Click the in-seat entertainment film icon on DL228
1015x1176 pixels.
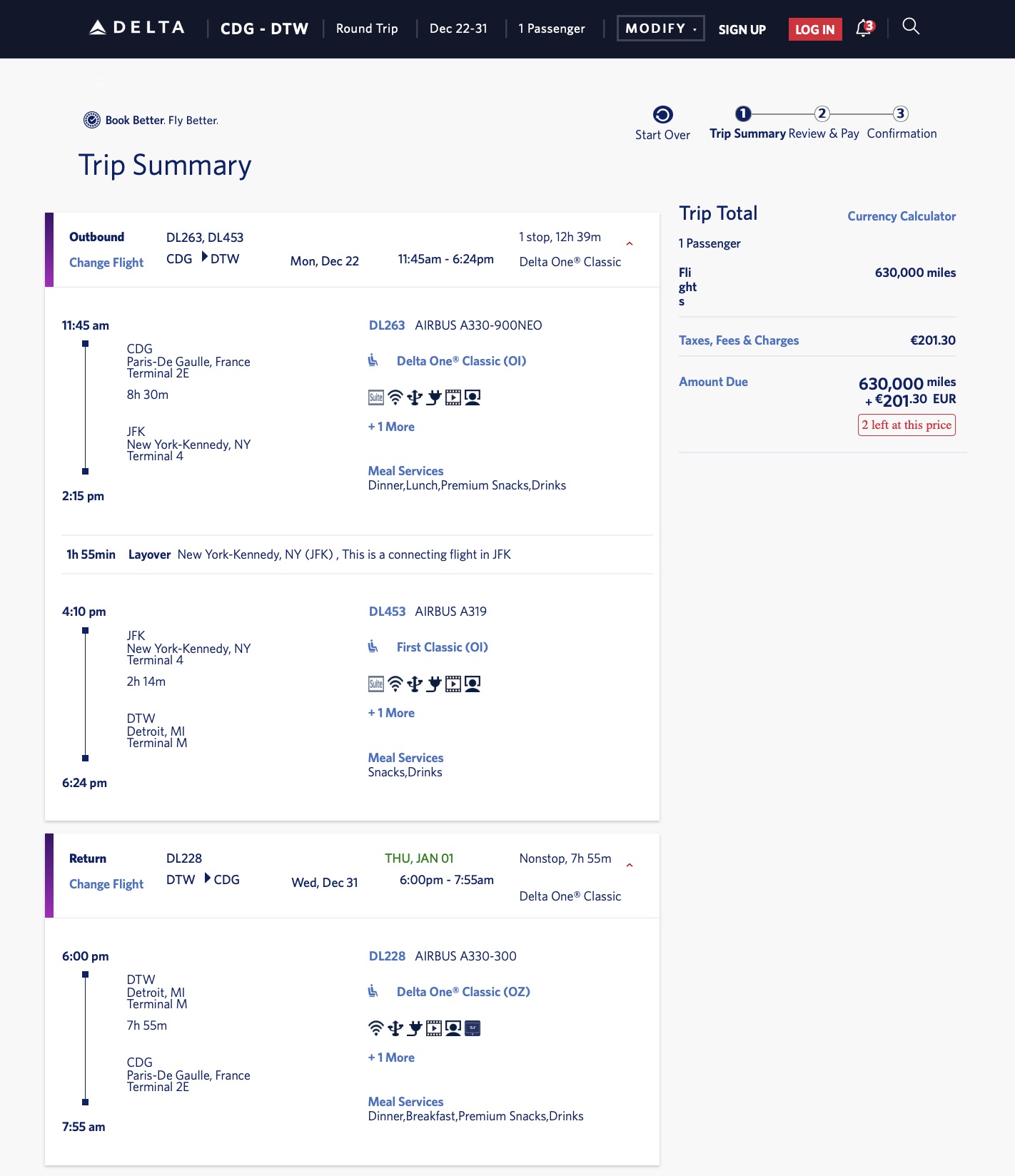point(434,1028)
